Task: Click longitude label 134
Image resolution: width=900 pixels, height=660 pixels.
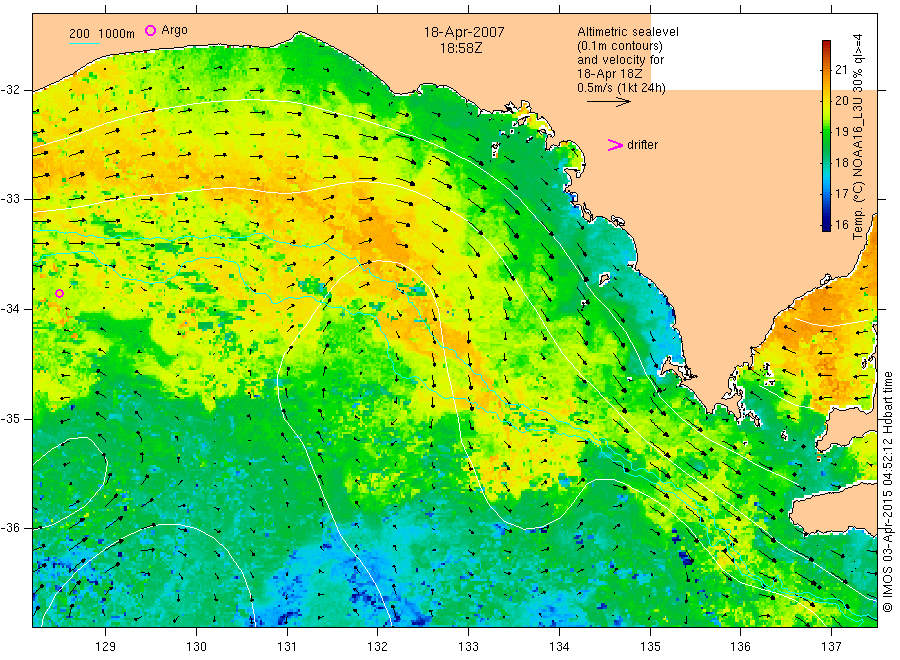Action: pos(559,647)
